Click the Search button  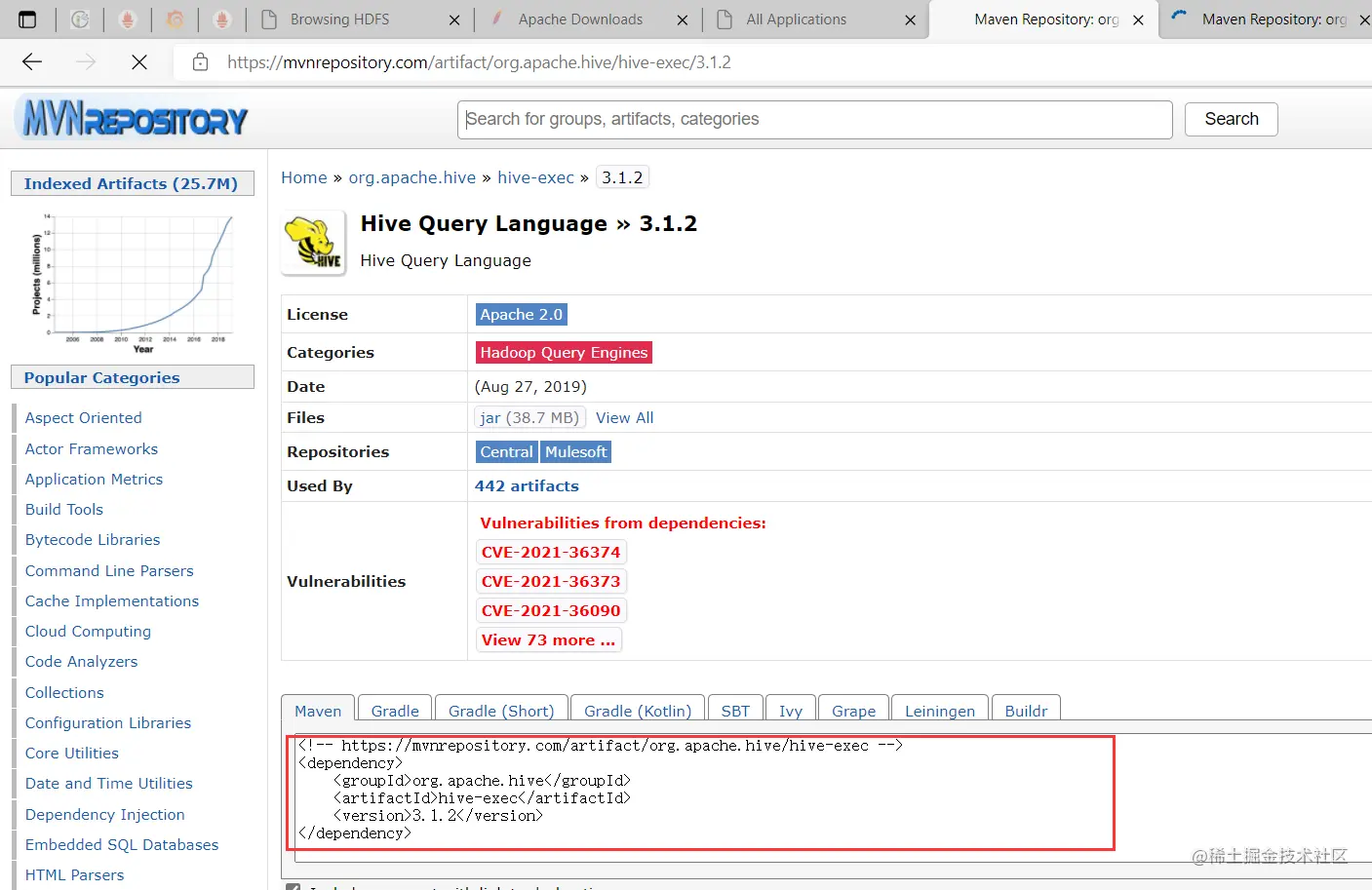tap(1231, 119)
